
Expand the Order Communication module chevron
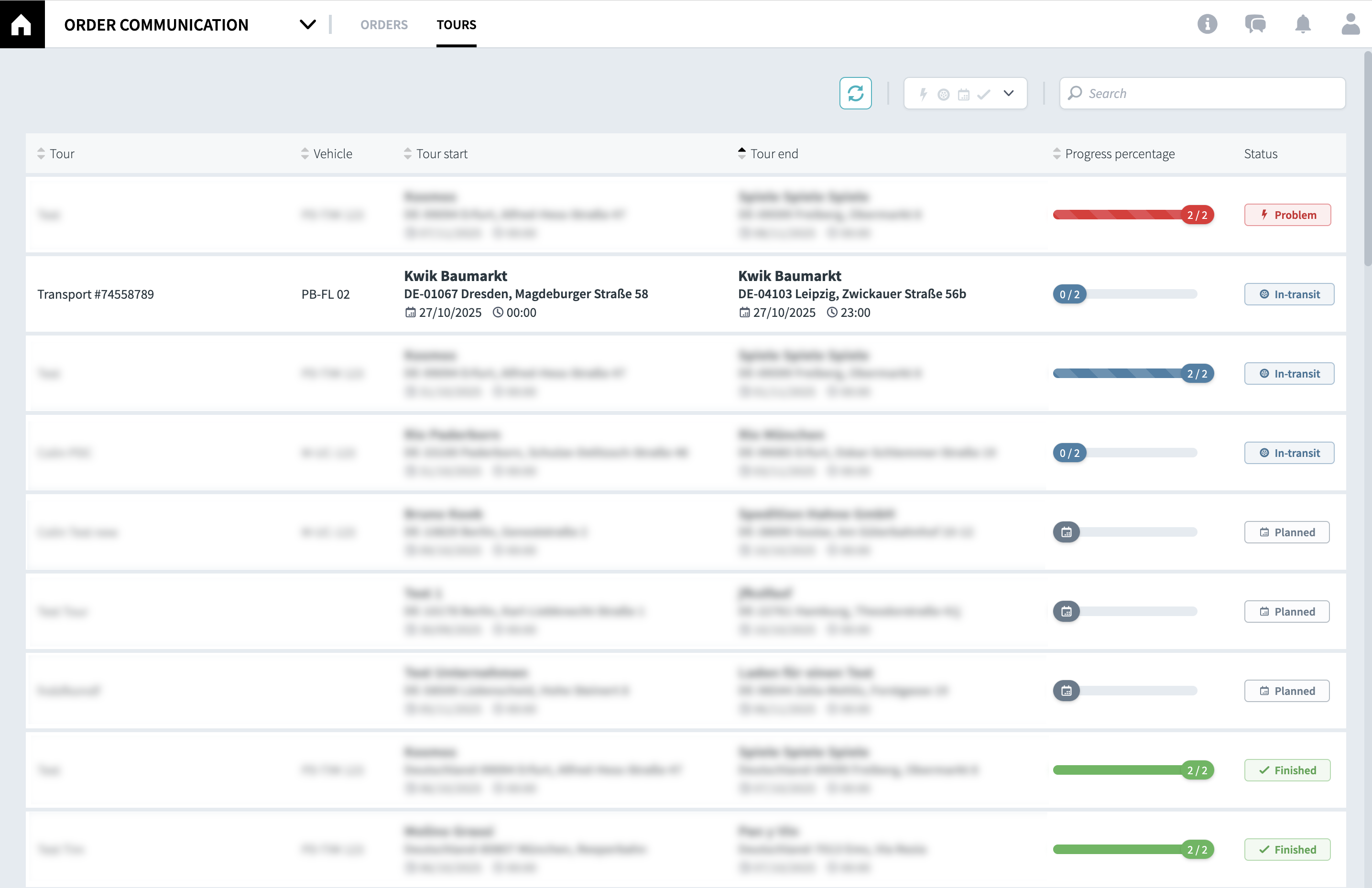pyautogui.click(x=308, y=24)
